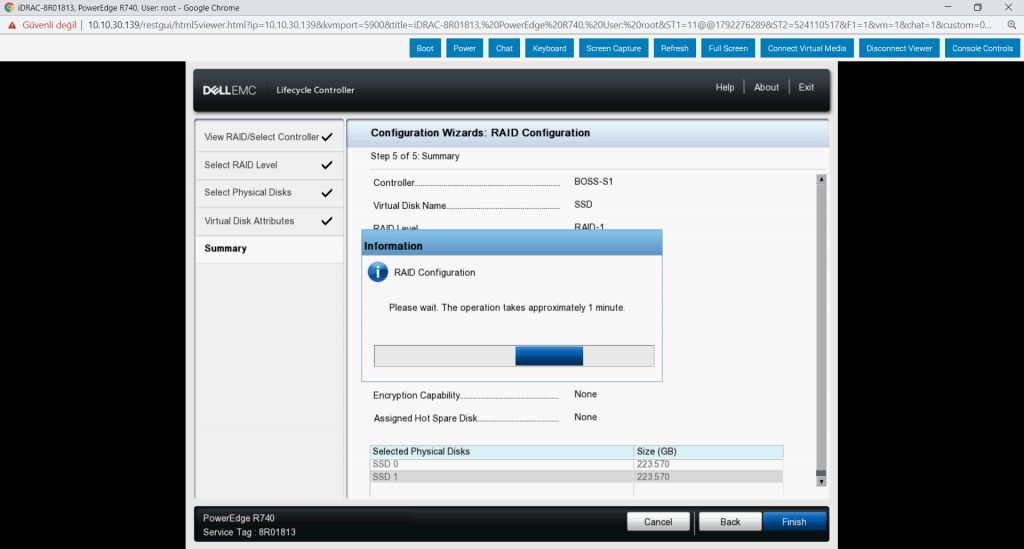Viewport: 1024px width, 549px height.
Task: Open the Help link in header
Action: (725, 88)
